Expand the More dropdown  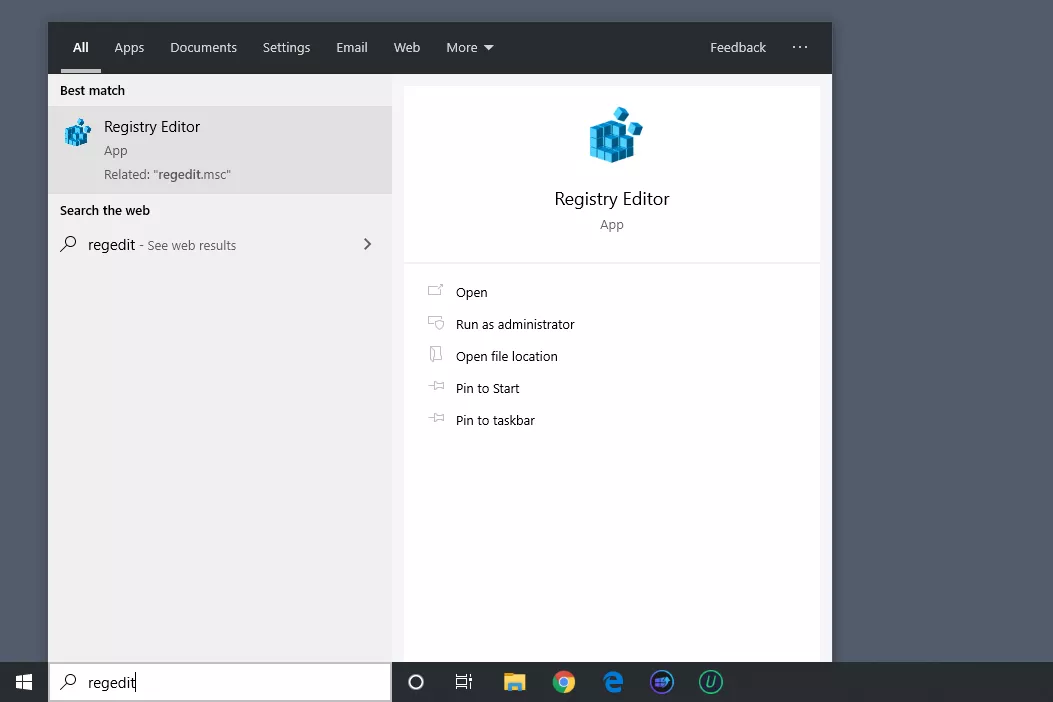[469, 48]
